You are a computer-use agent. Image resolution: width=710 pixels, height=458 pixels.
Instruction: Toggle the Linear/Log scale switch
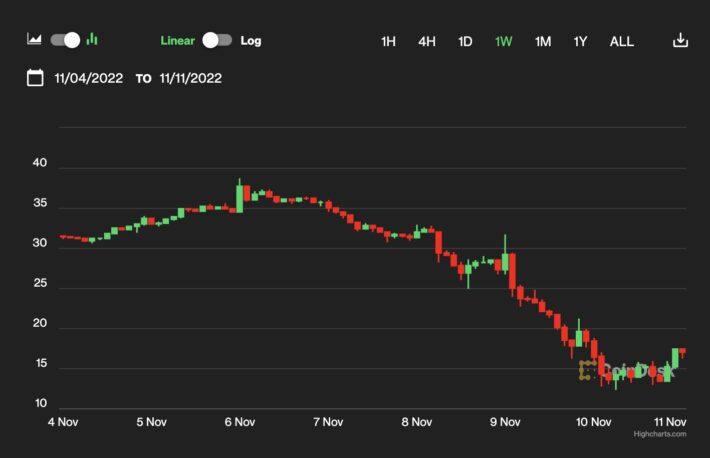[x=216, y=41]
